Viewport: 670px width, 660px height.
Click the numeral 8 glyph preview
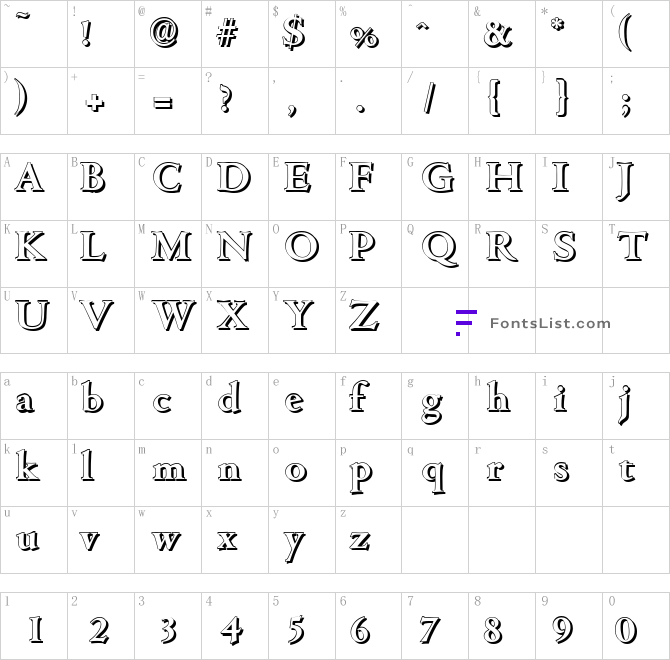pyautogui.click(x=493, y=630)
